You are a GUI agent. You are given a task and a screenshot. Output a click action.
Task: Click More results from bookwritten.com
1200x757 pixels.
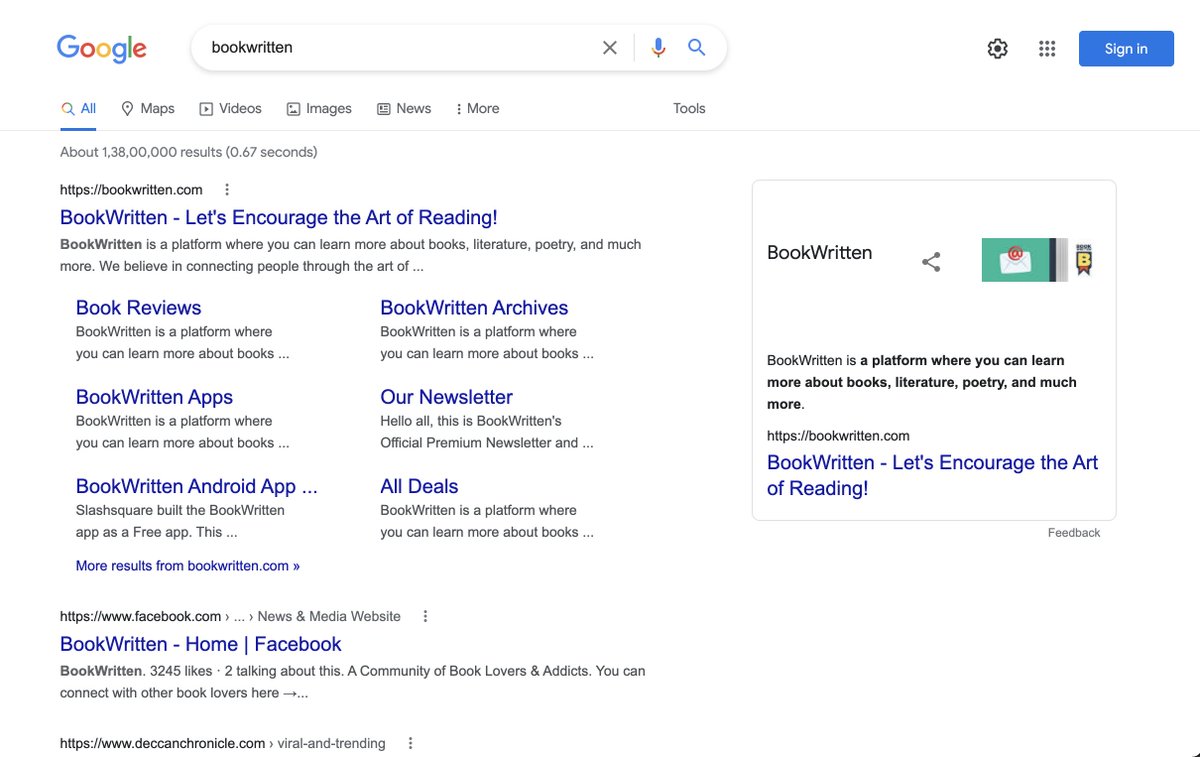188,566
